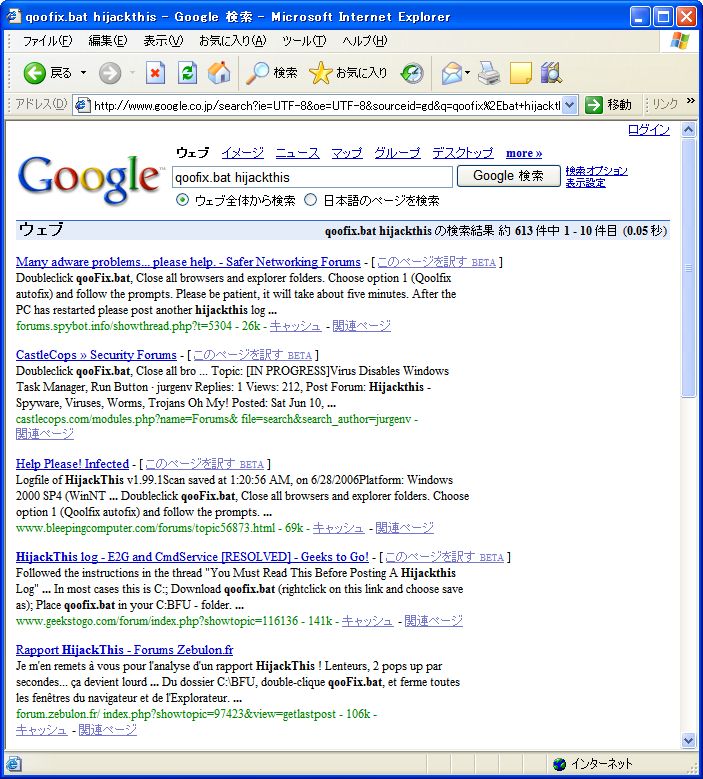This screenshot has height=779, width=703.
Task: Open Help Please! Infected result
Action: (73, 464)
